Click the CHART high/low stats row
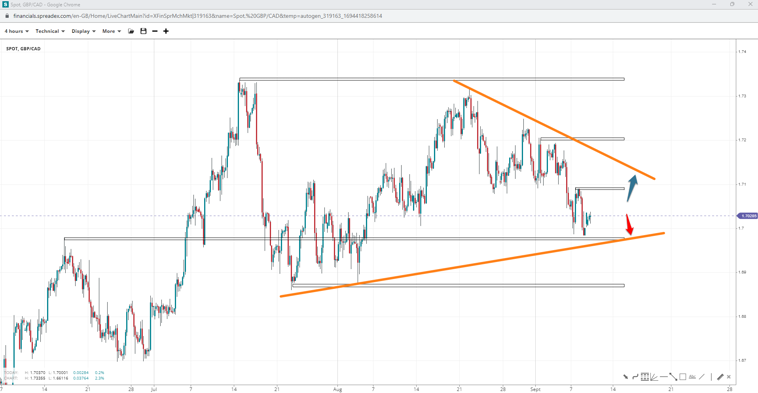The width and height of the screenshot is (758, 393). point(54,378)
